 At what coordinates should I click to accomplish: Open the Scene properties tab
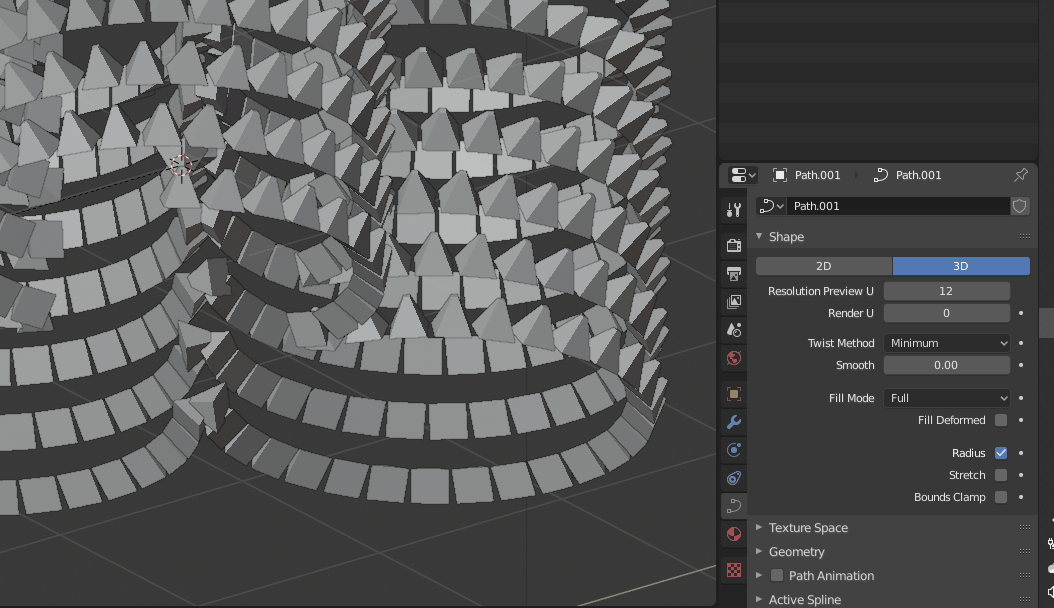click(733, 330)
